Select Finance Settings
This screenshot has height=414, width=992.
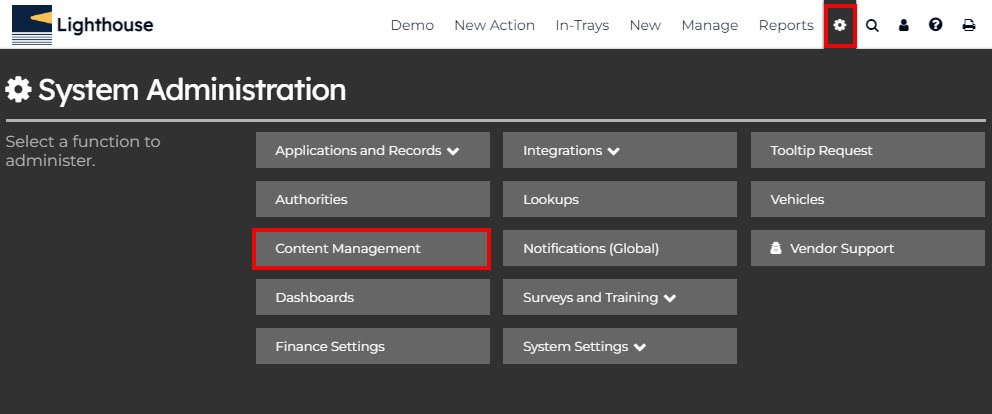click(x=372, y=346)
